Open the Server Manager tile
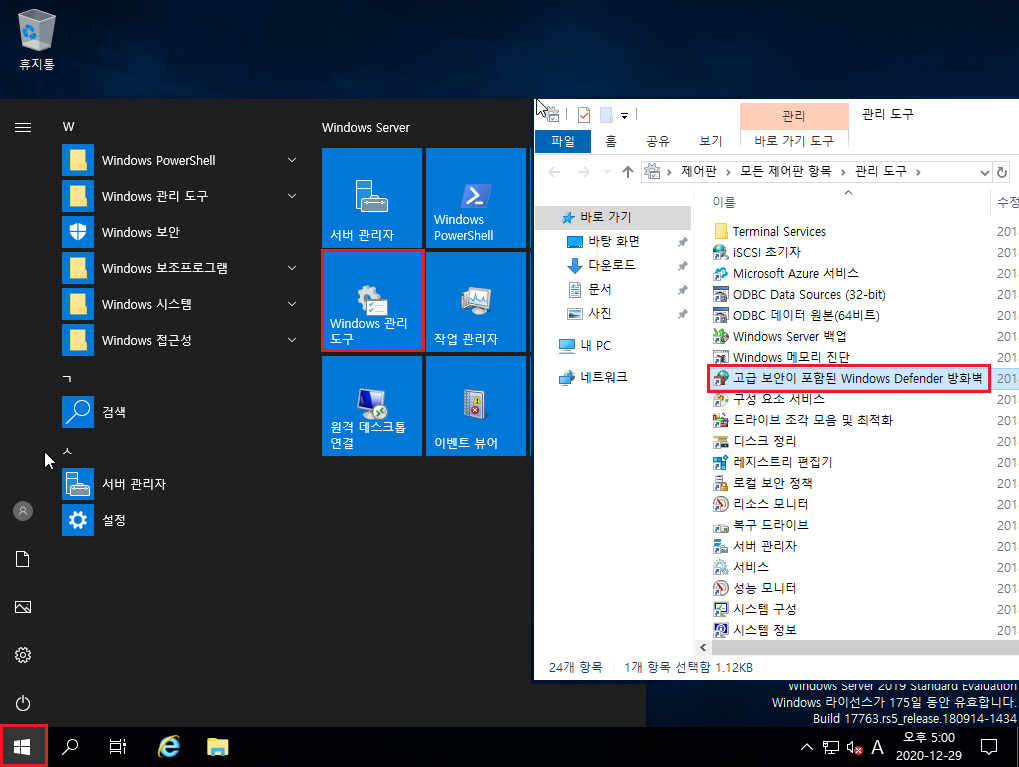 click(372, 198)
